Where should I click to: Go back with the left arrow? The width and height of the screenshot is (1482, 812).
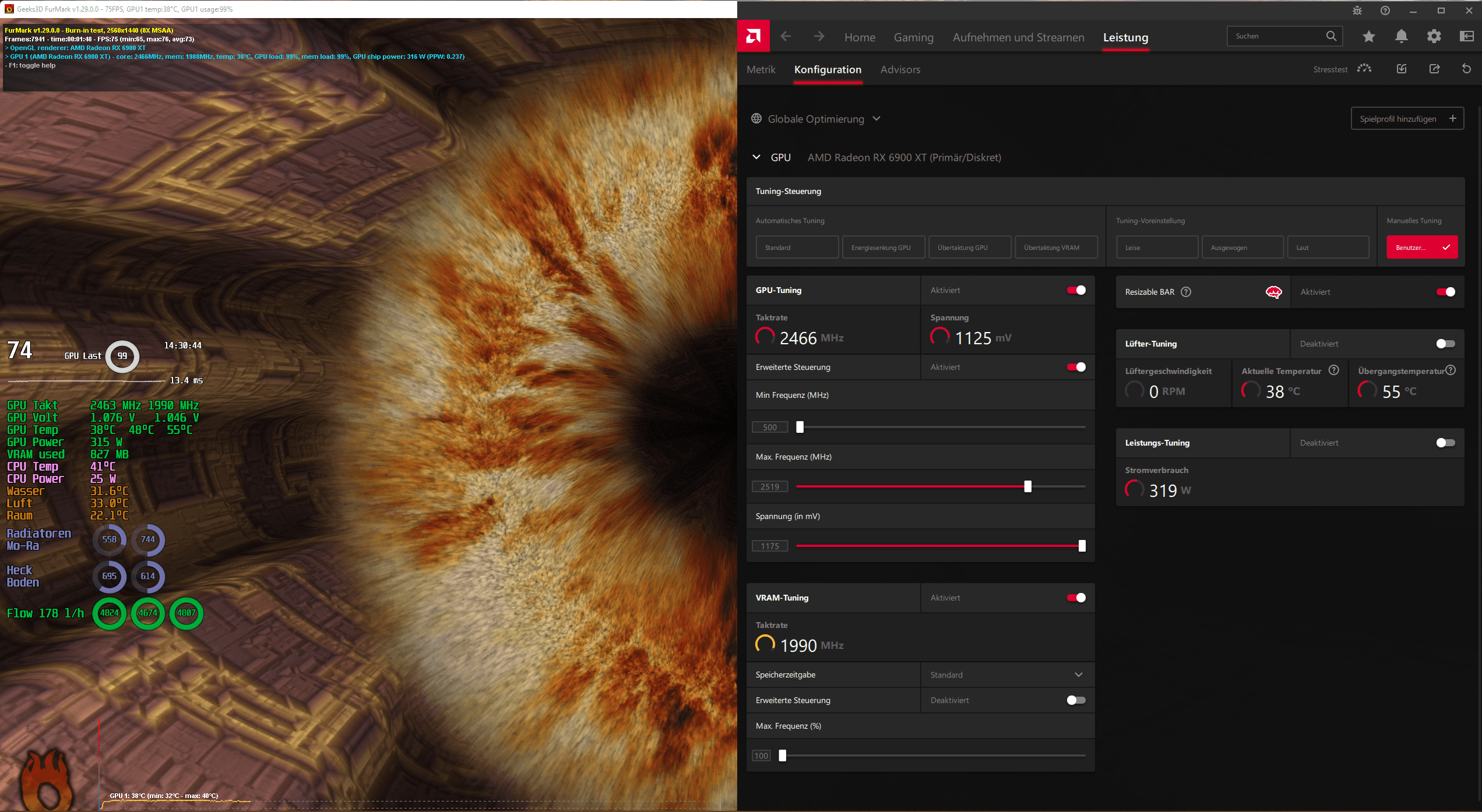(x=786, y=37)
